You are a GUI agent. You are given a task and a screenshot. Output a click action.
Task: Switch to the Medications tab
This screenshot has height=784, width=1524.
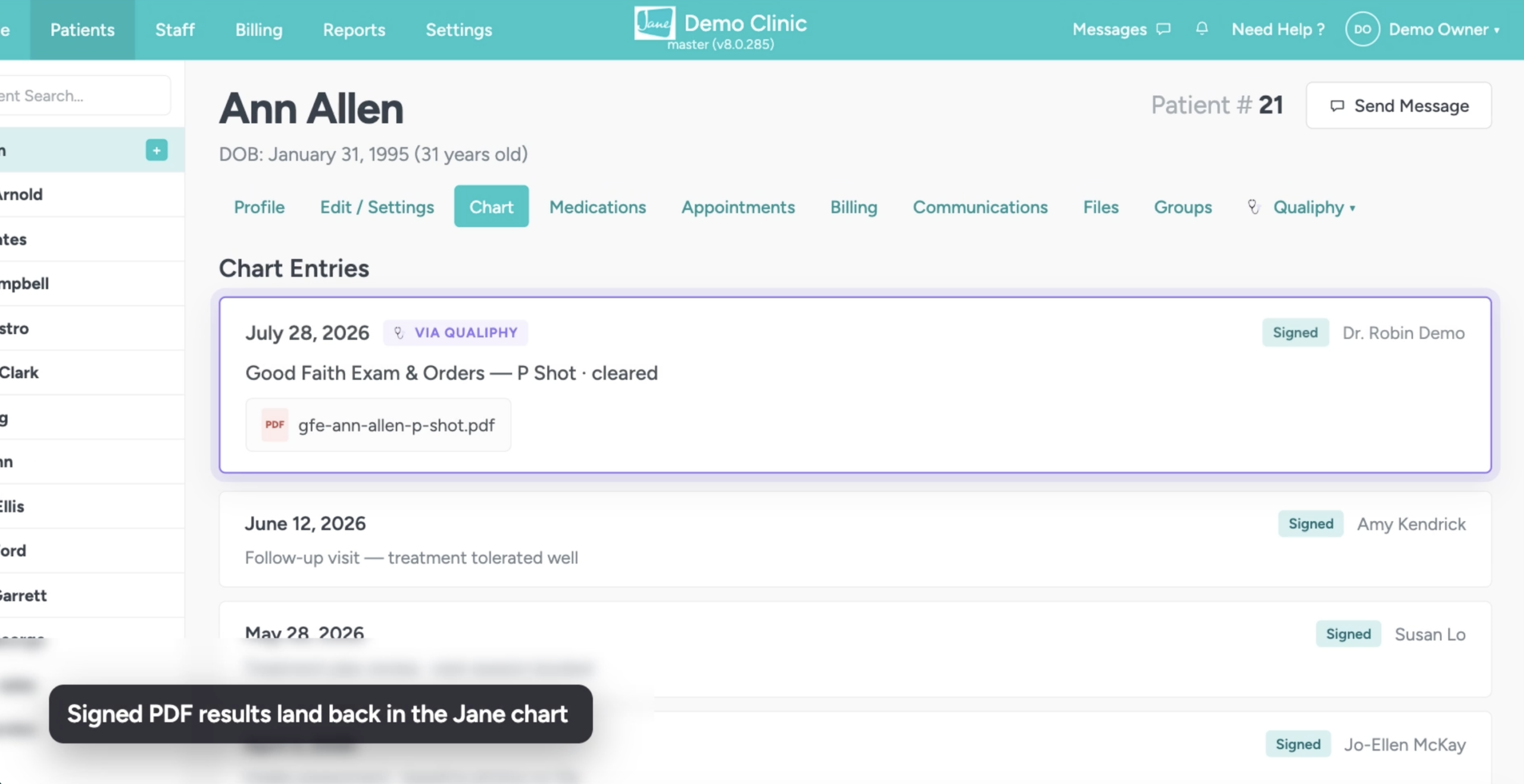598,207
